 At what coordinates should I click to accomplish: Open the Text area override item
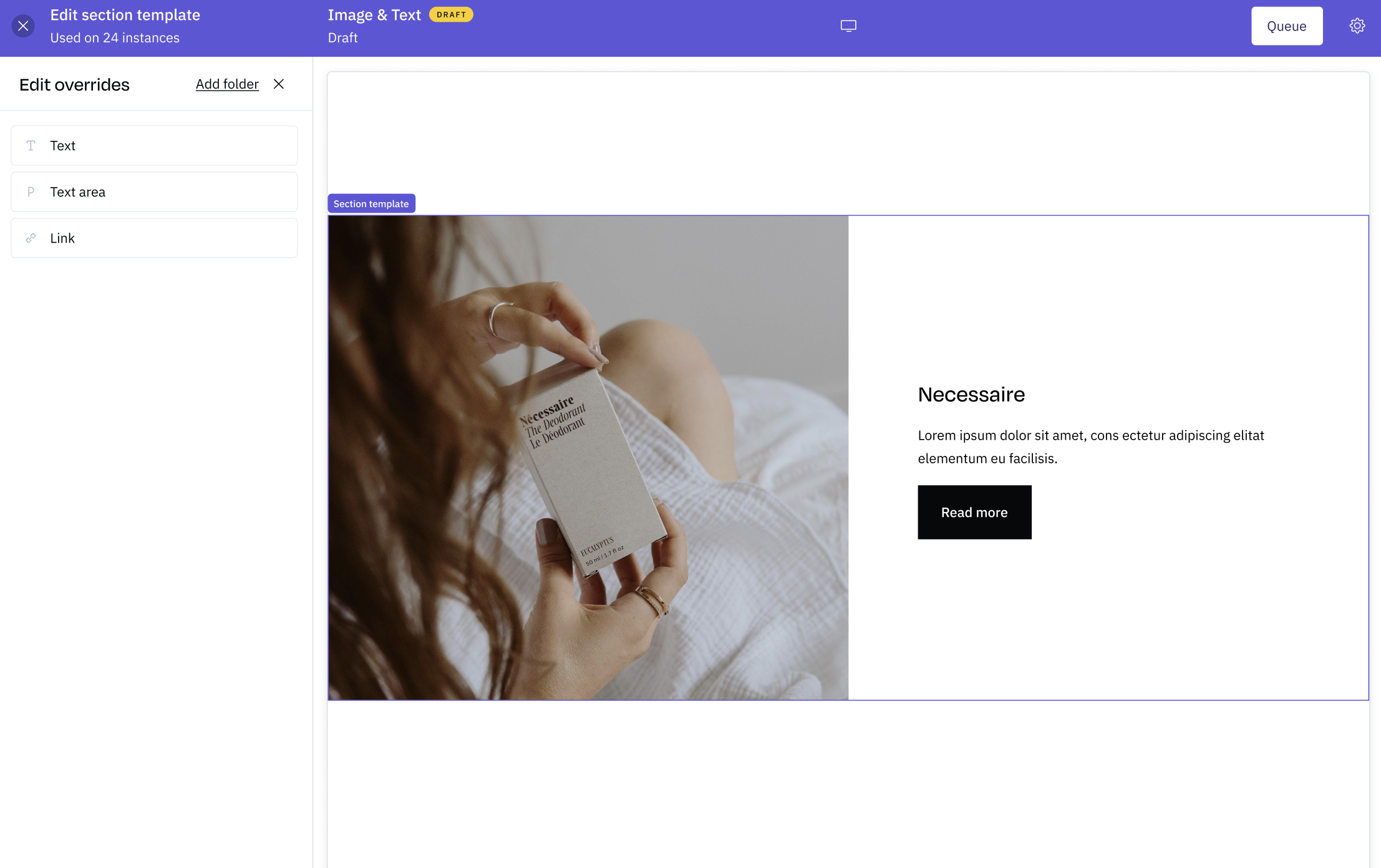point(154,192)
